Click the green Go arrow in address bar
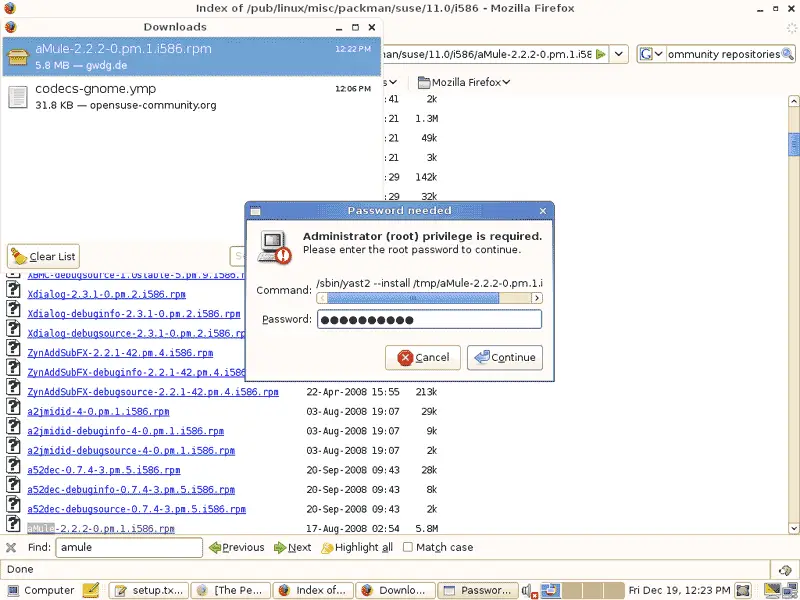 (601, 54)
